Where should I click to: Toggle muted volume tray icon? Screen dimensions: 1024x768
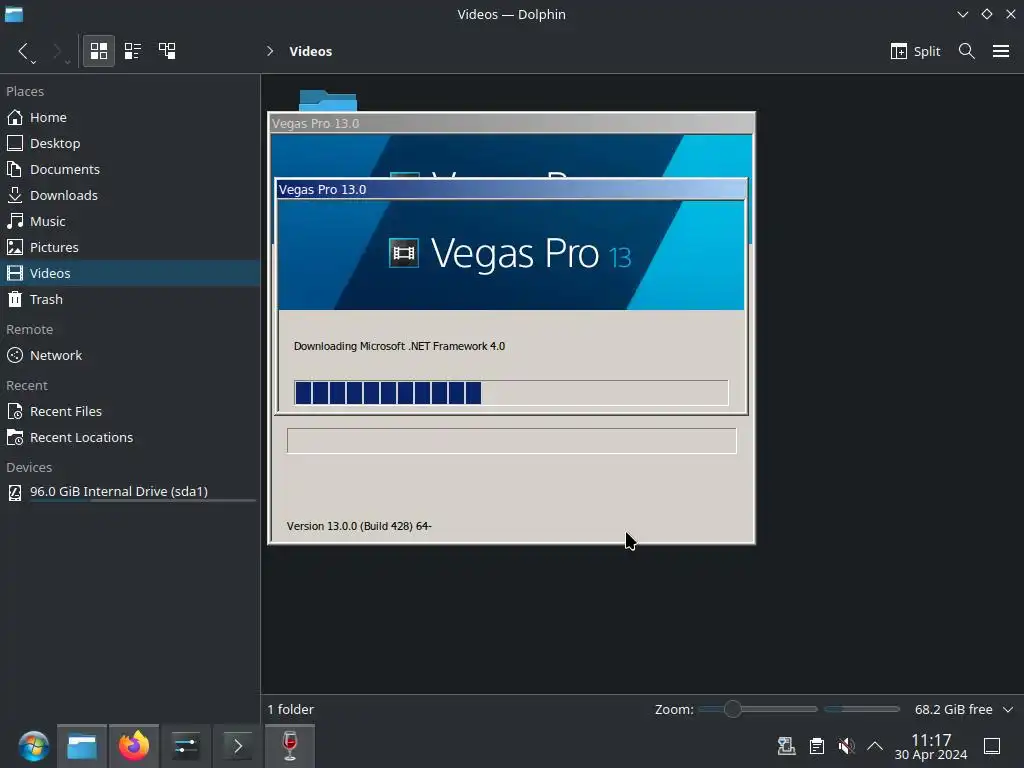[x=846, y=746]
